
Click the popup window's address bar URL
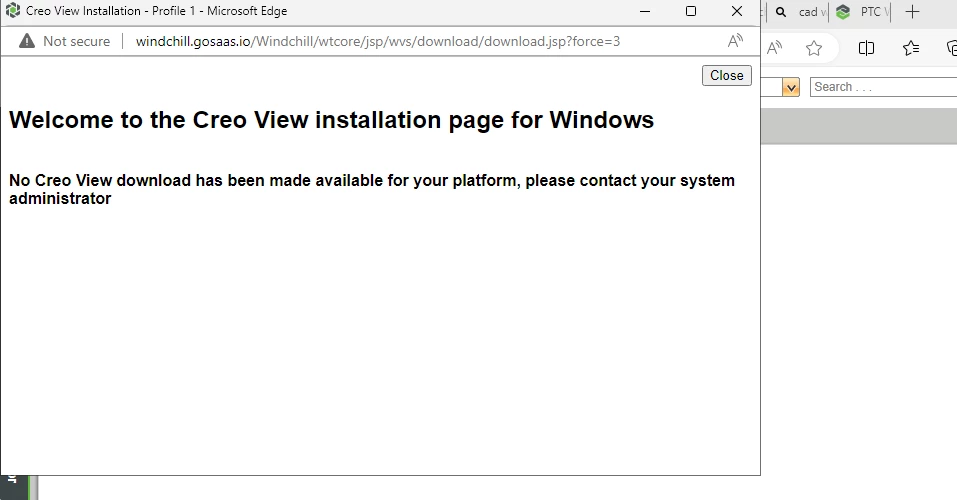pyautogui.click(x=377, y=42)
